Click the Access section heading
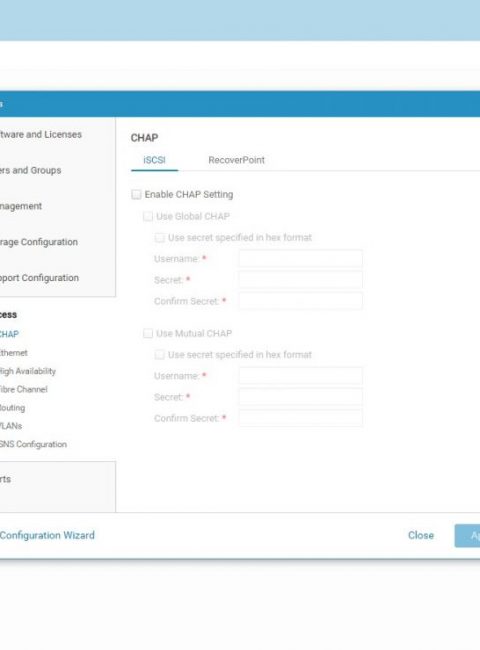 click(x=8, y=315)
